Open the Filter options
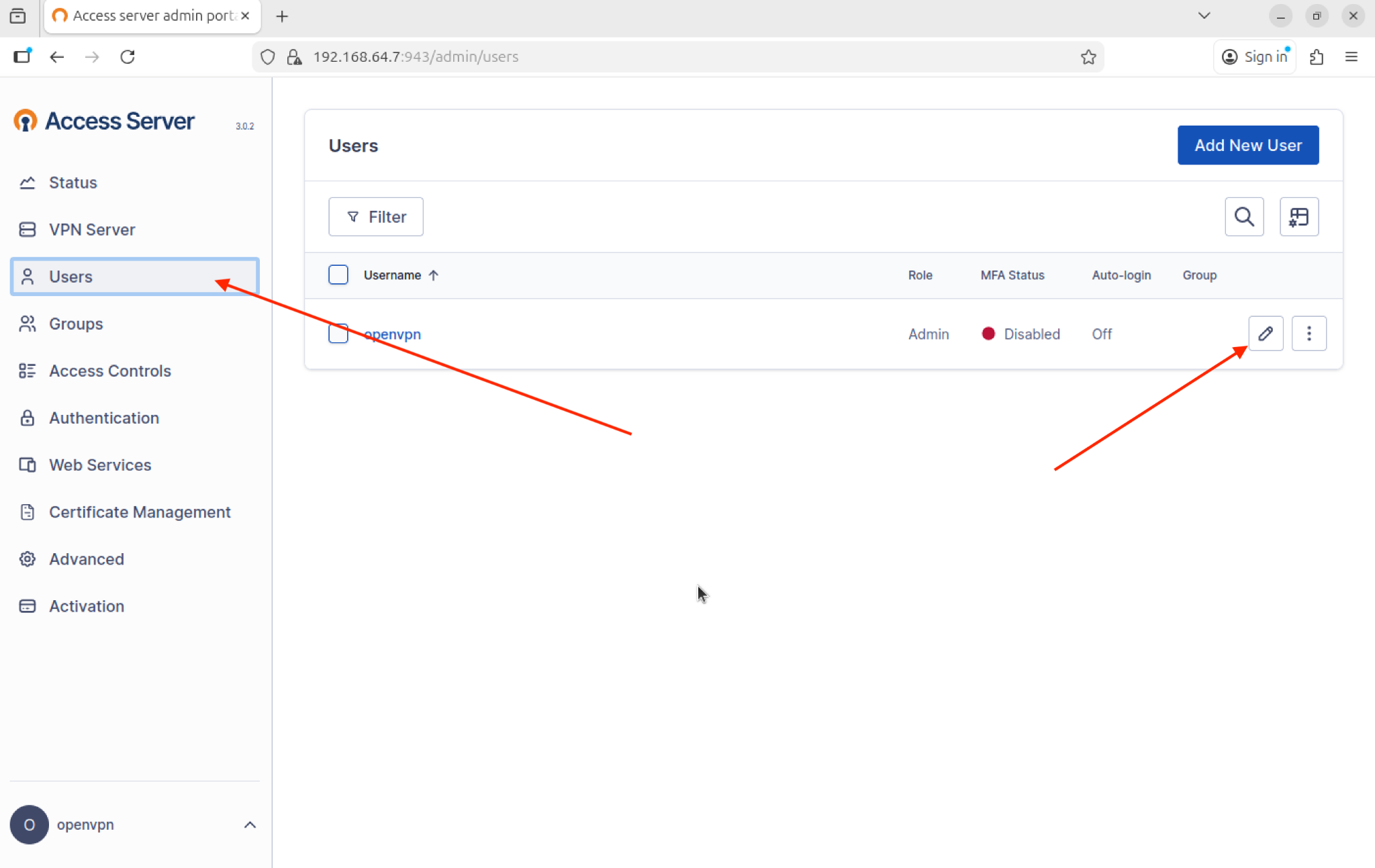The width and height of the screenshot is (1375, 868). pyautogui.click(x=376, y=217)
